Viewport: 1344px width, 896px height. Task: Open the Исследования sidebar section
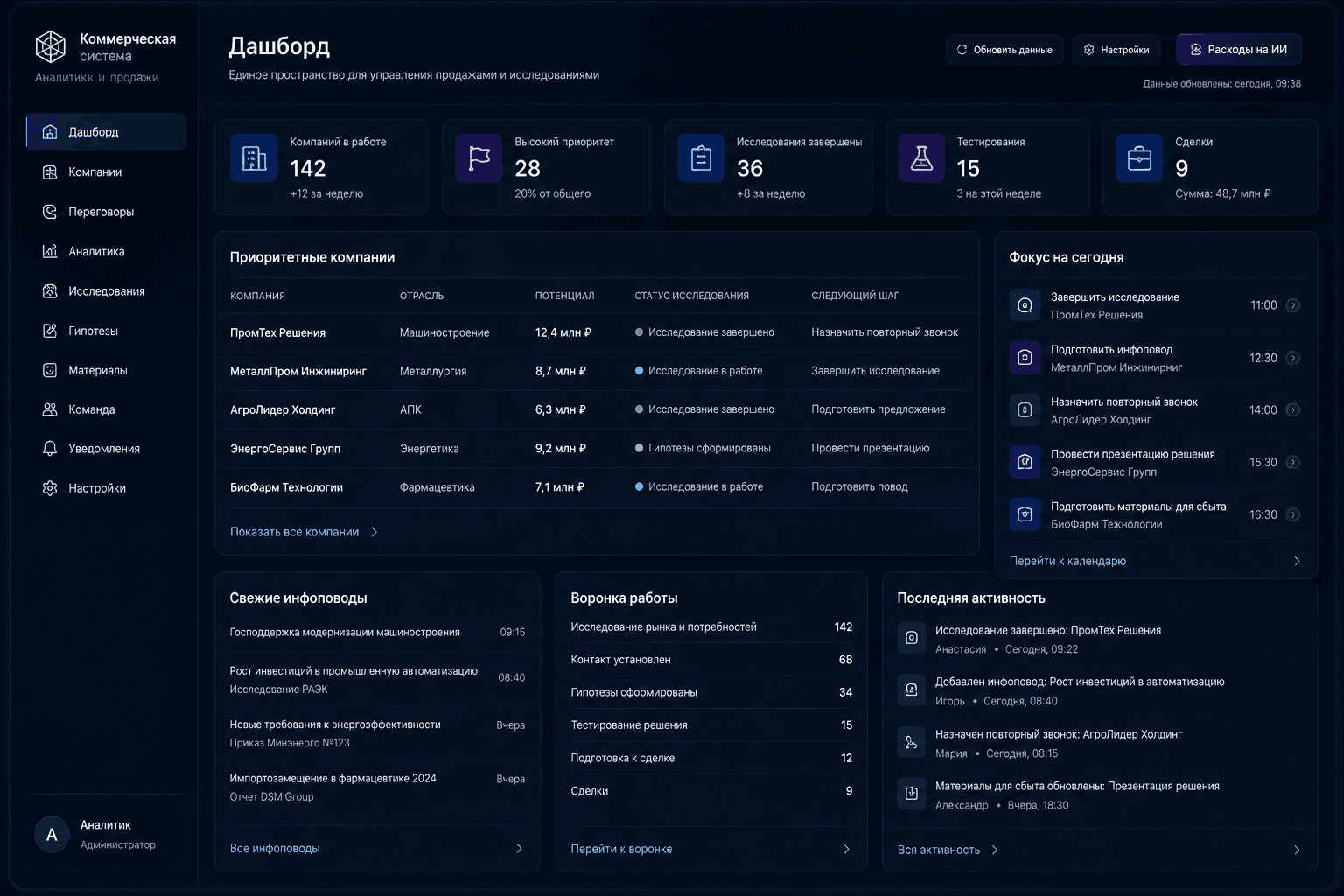[106, 291]
